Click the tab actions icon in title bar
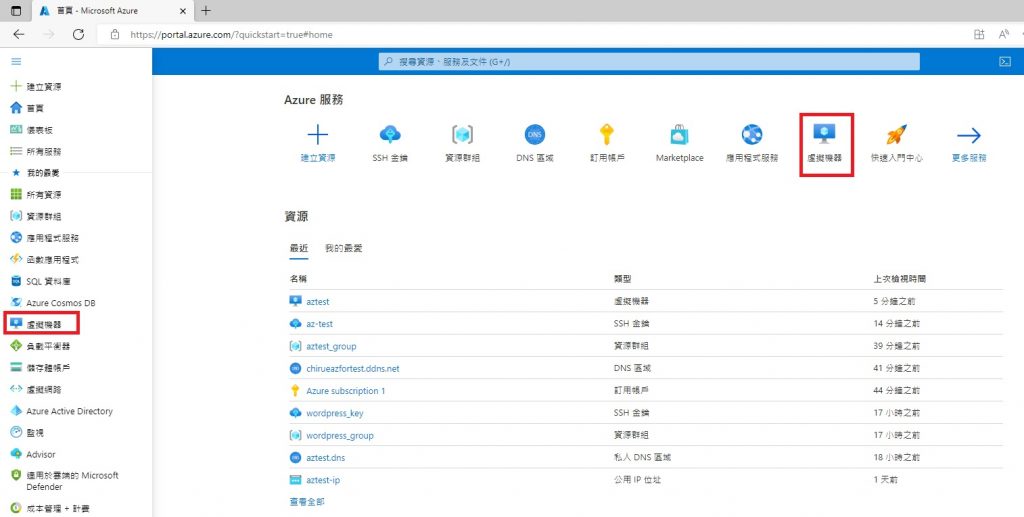1024x517 pixels. [16, 10]
